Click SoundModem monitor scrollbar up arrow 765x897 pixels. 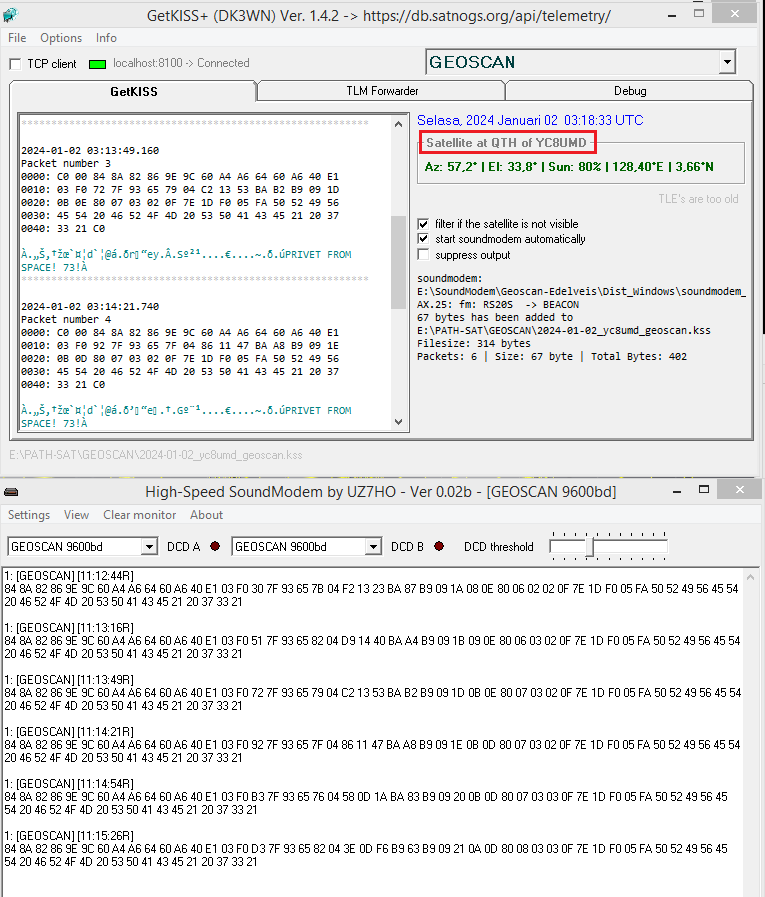point(750,577)
